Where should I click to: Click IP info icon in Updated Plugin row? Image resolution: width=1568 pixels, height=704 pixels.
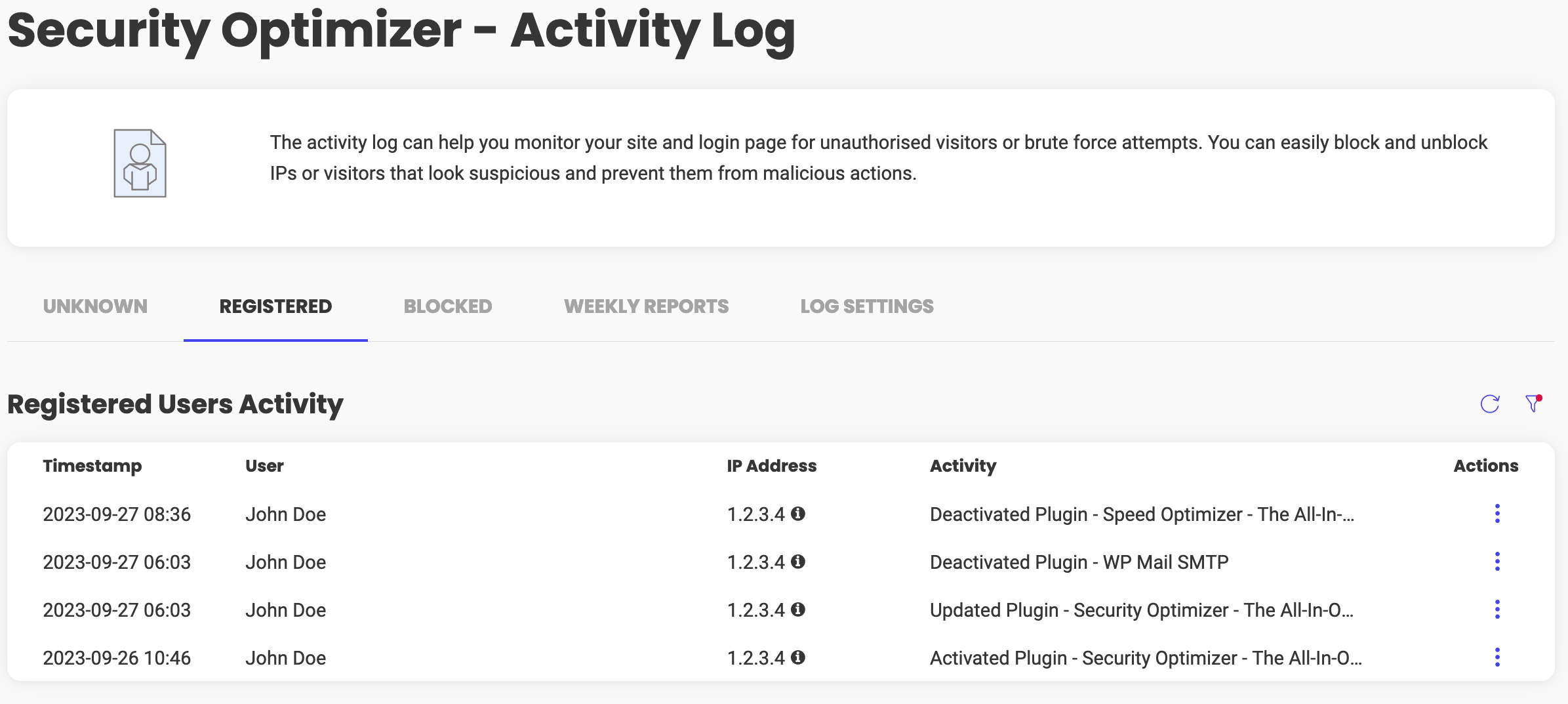click(x=798, y=610)
